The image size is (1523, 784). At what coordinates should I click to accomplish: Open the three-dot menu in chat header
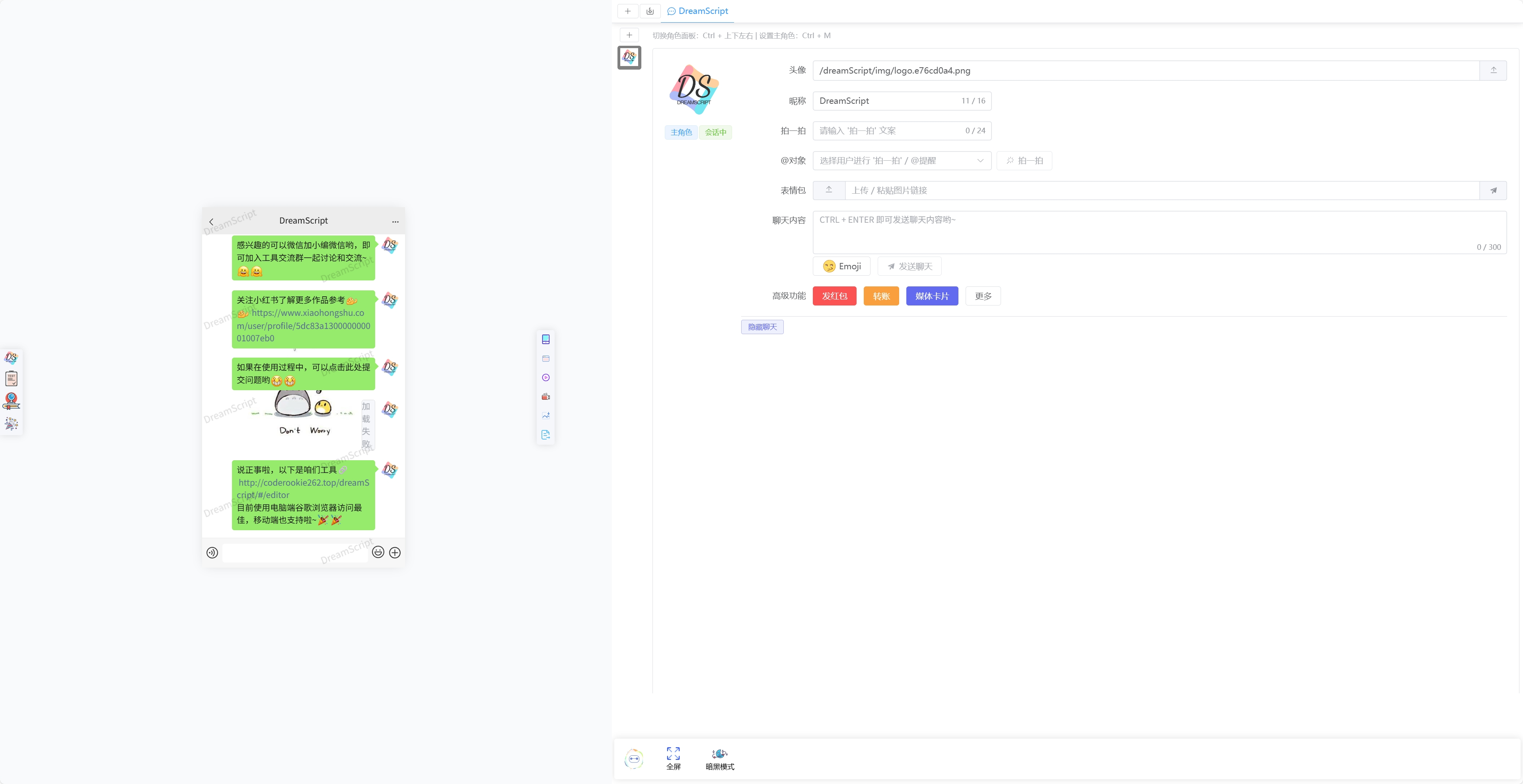pos(395,222)
